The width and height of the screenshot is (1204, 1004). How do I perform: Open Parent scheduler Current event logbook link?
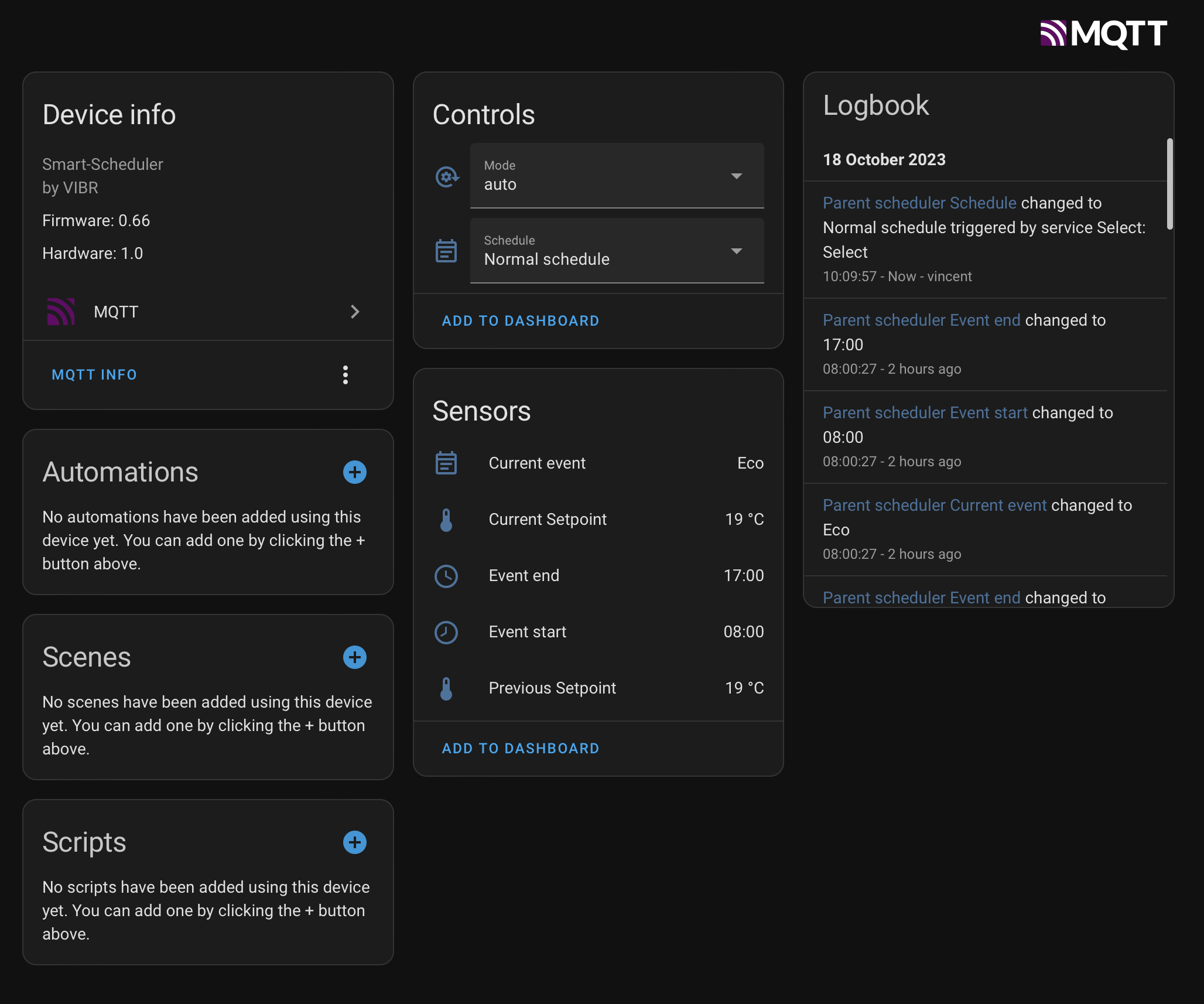(934, 506)
